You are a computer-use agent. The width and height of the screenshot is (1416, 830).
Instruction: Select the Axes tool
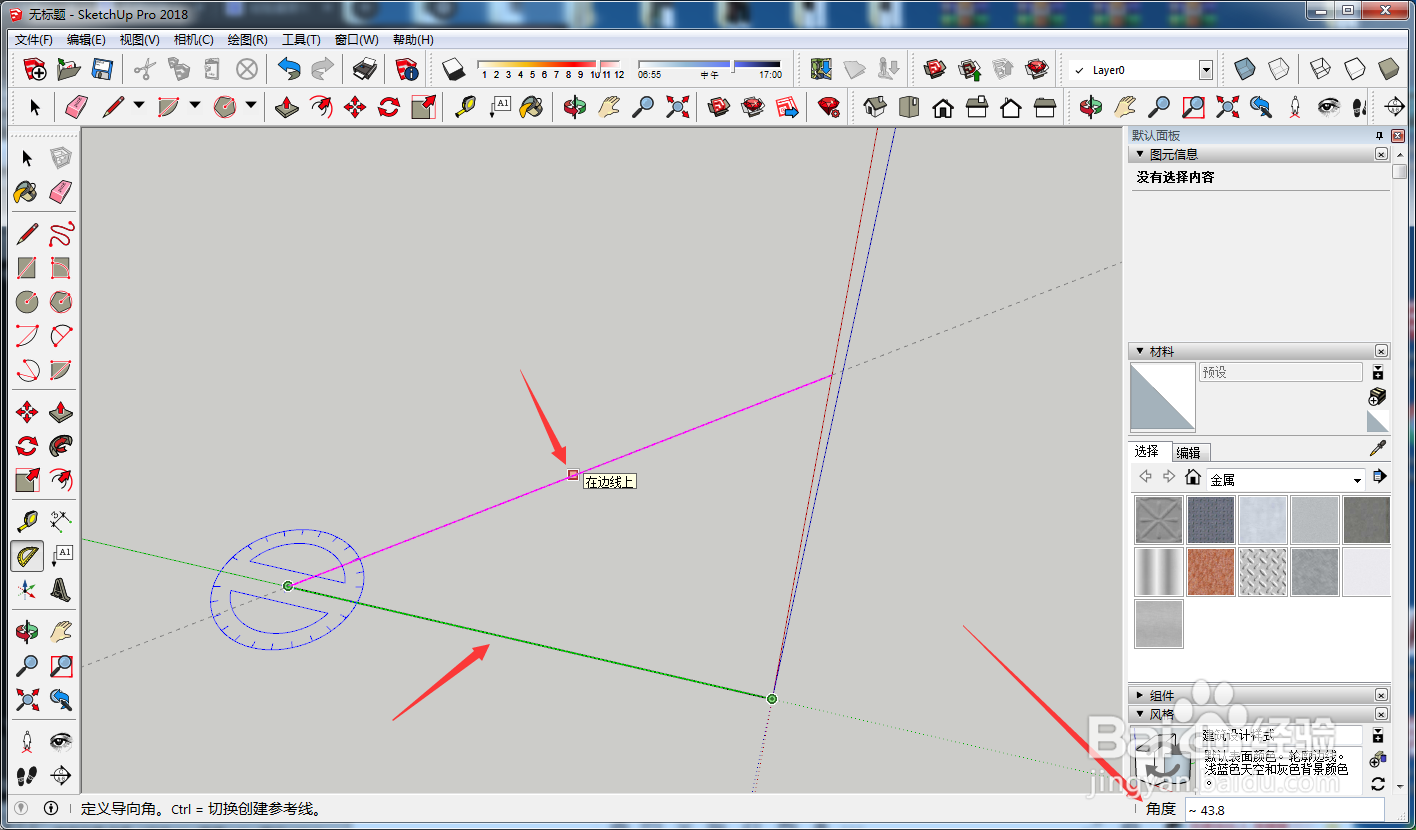click(27, 590)
